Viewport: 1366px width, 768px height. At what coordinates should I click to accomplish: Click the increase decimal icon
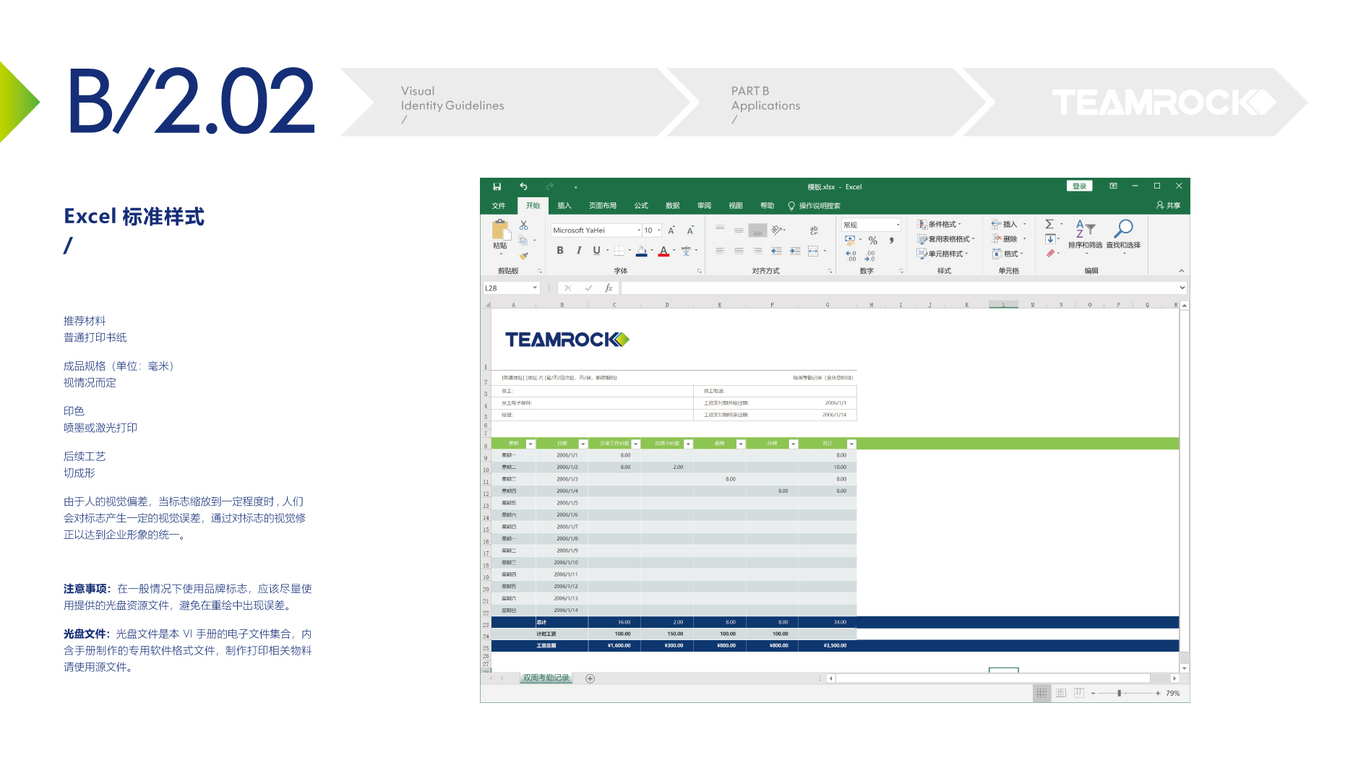pyautogui.click(x=850, y=255)
